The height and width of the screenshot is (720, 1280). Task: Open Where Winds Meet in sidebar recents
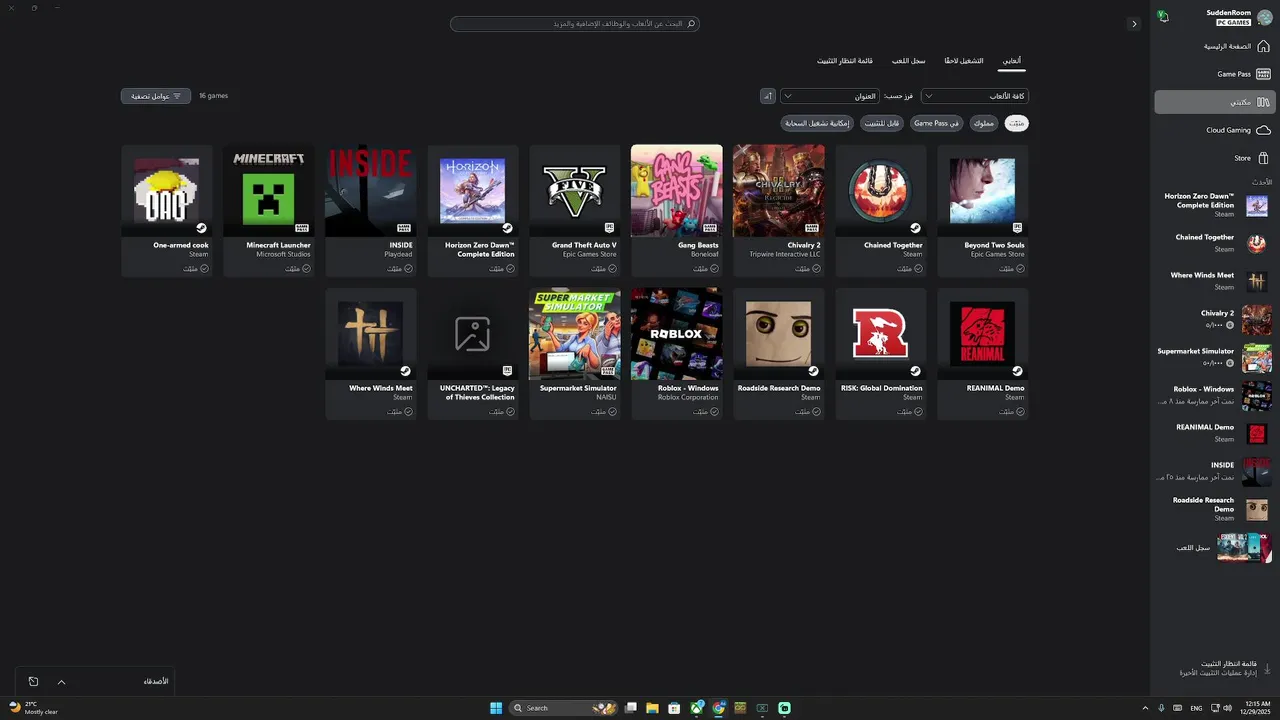coord(1215,281)
